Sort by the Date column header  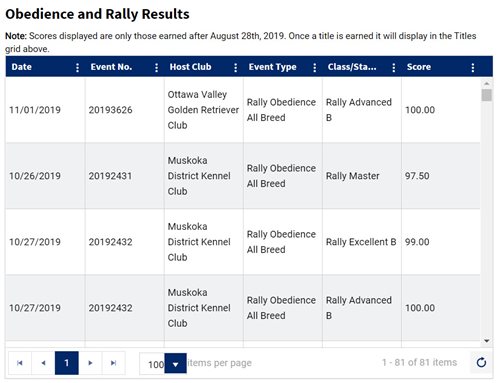[22, 67]
